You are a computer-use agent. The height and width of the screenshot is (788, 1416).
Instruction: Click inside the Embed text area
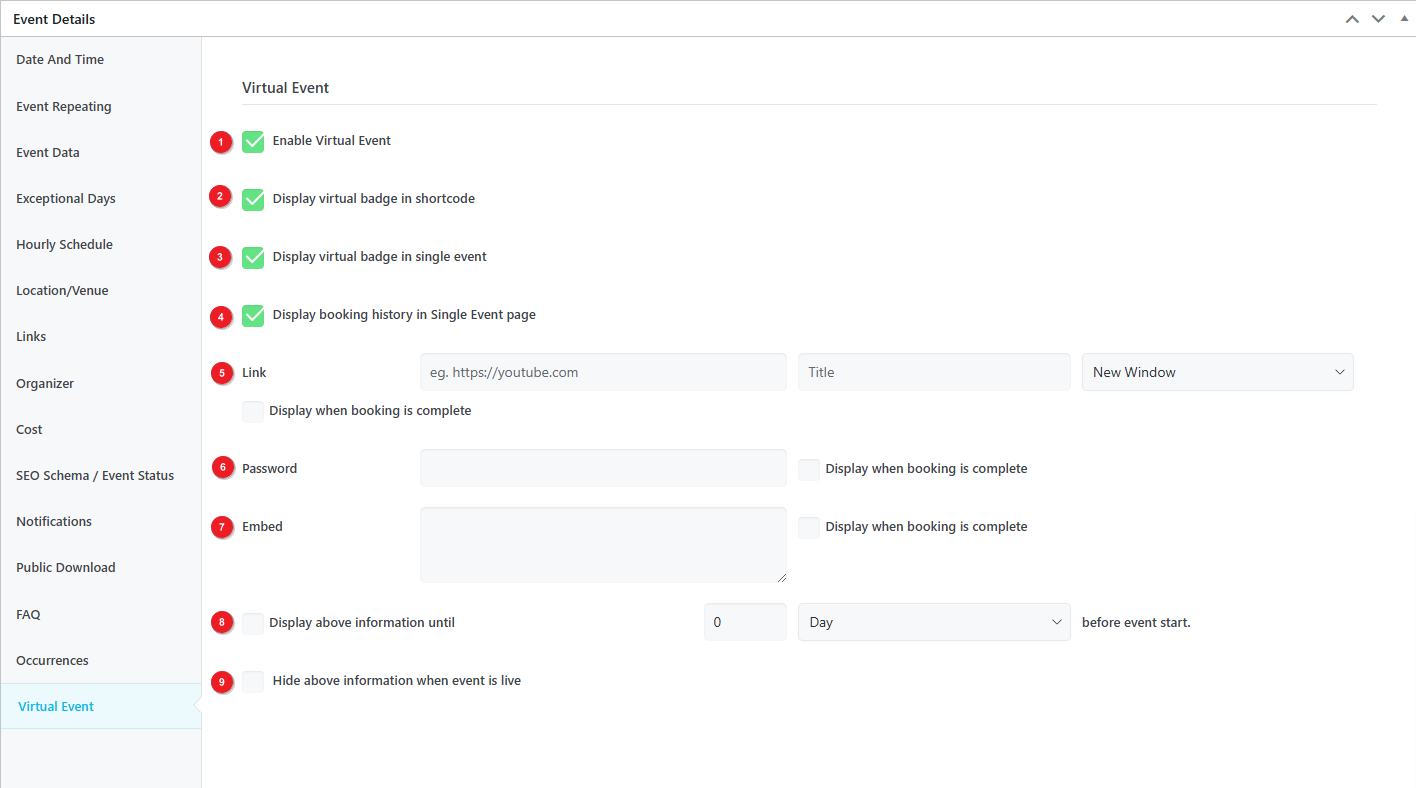603,544
